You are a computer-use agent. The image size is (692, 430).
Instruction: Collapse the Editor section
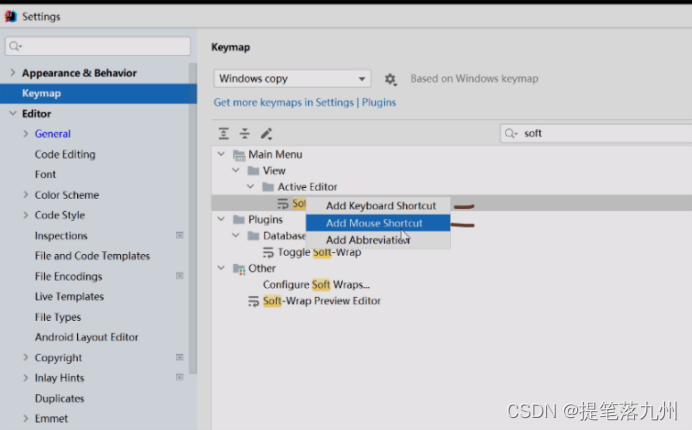point(12,113)
